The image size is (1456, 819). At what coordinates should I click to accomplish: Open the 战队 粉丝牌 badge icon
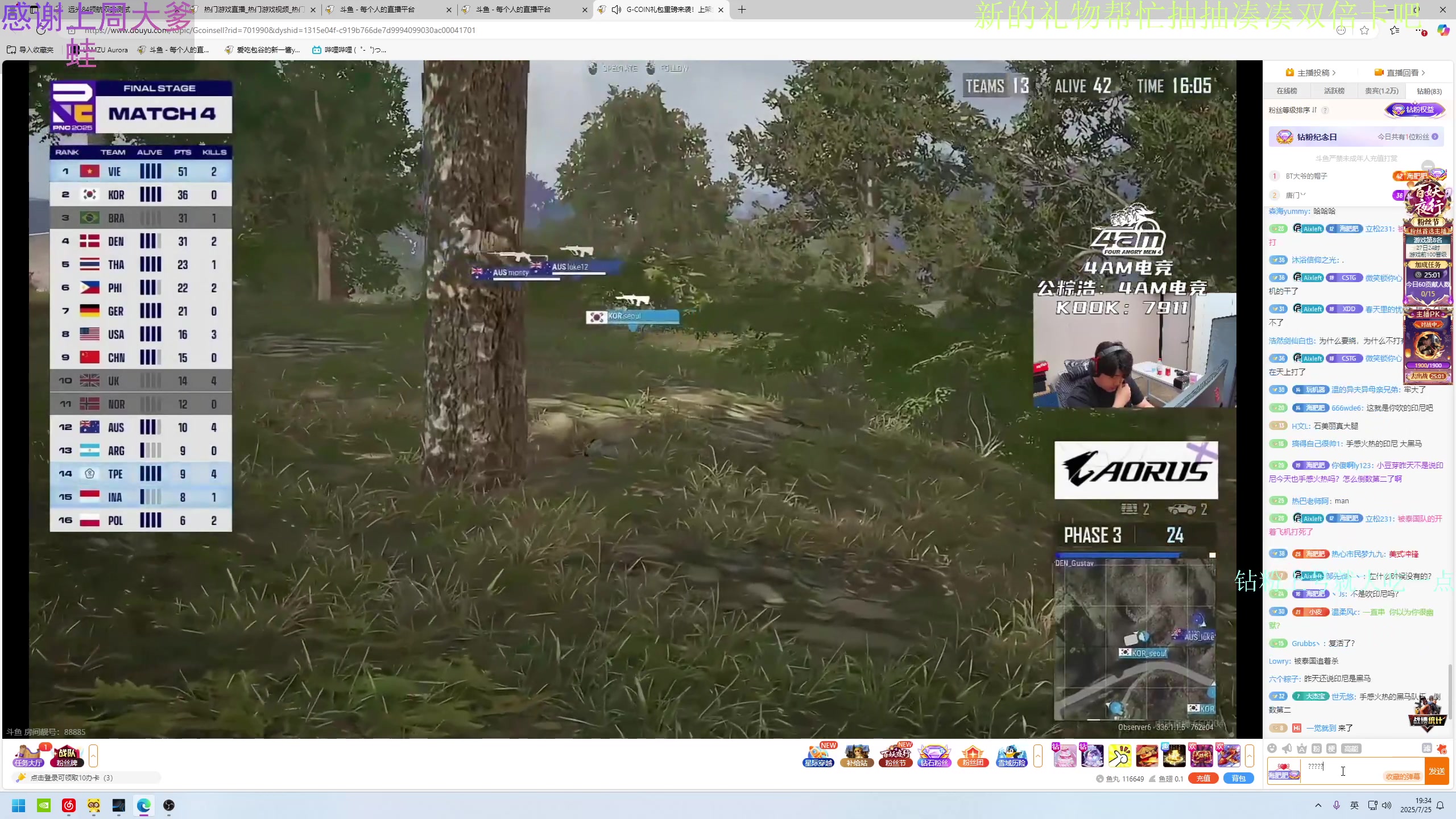[67, 755]
